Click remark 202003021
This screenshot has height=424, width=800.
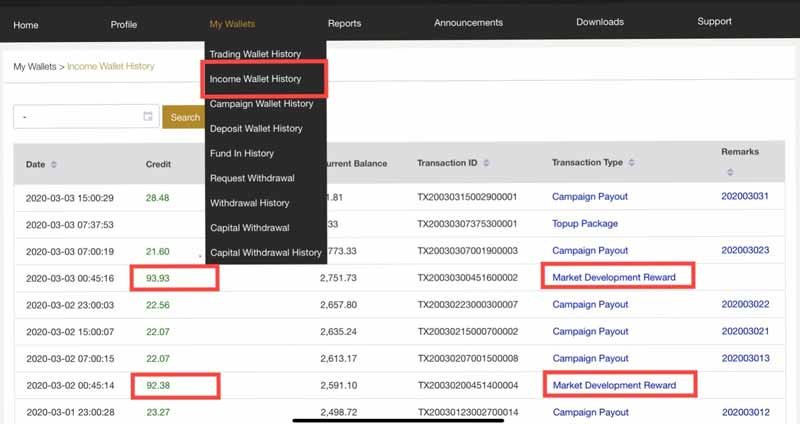click(745, 331)
